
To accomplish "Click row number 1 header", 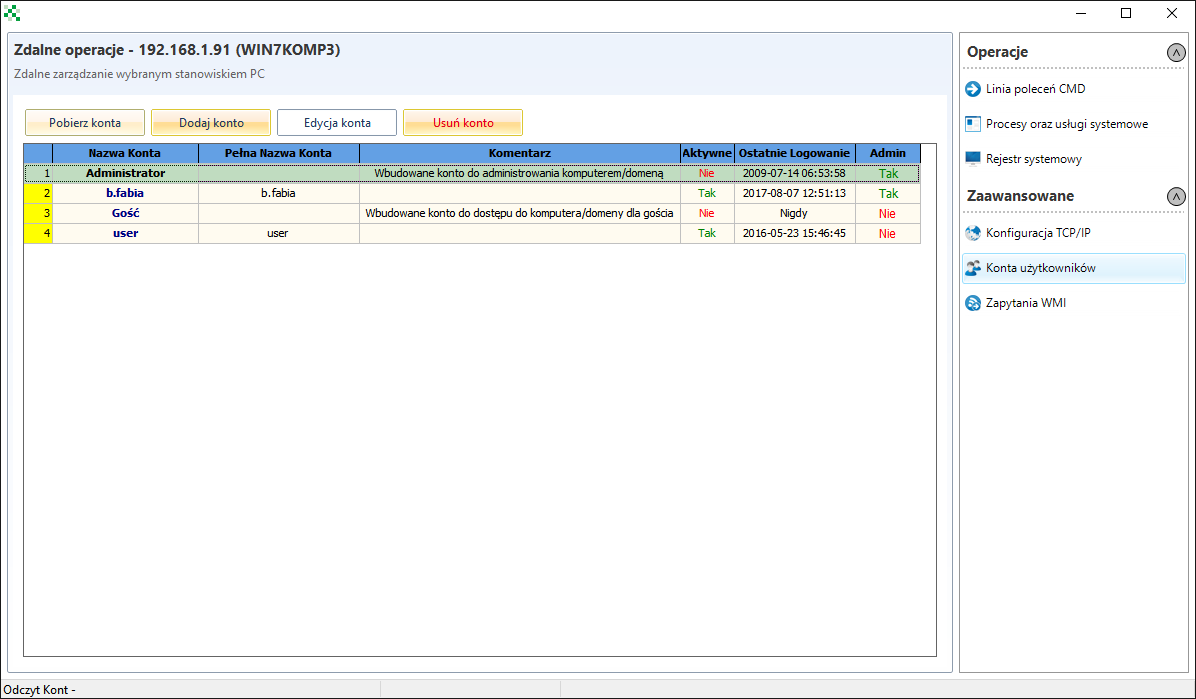I will coord(38,173).
